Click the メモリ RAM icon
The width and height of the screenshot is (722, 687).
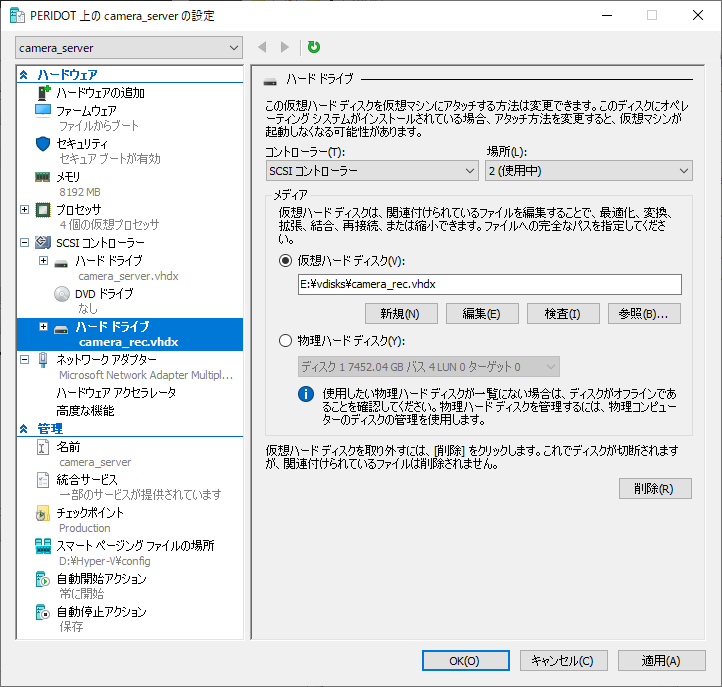(x=43, y=177)
